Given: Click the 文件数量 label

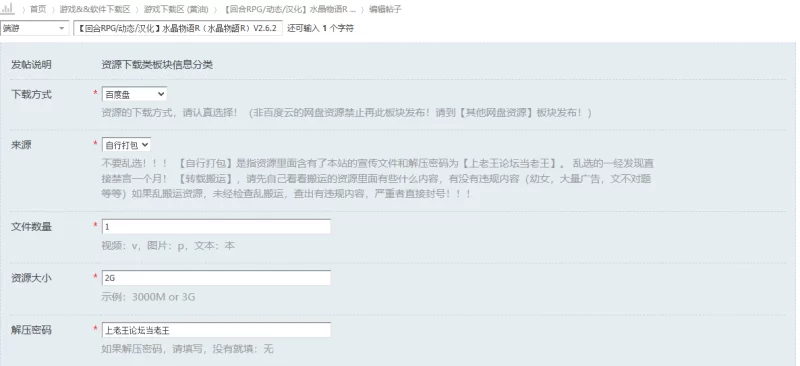Looking at the screenshot, I should pyautogui.click(x=31, y=227).
